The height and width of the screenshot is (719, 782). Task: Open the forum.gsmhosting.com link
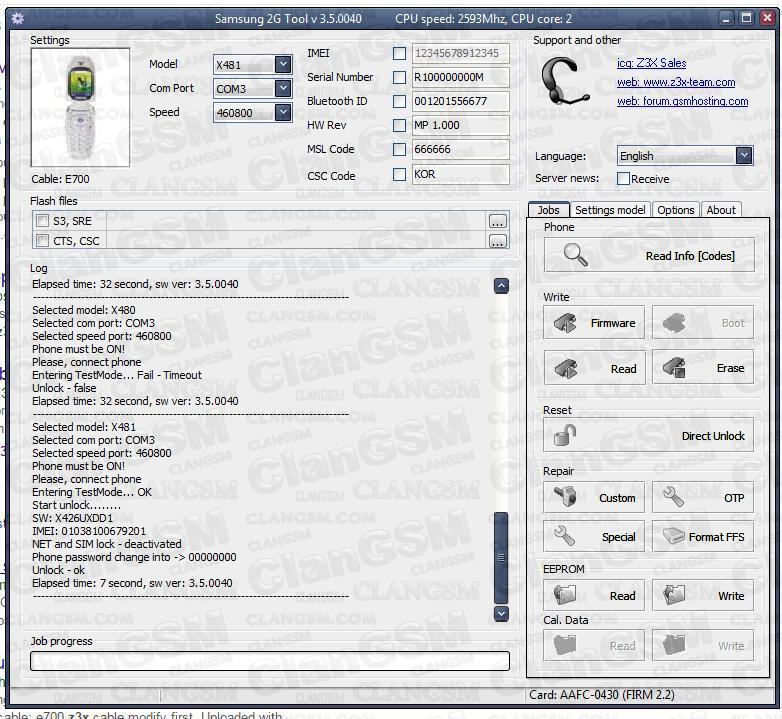pyautogui.click(x=682, y=101)
